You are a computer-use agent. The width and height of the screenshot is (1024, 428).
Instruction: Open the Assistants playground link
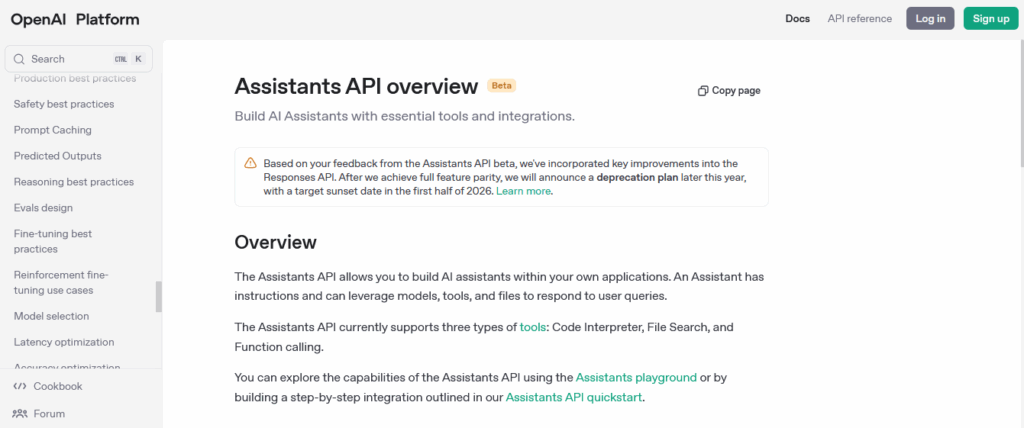coord(636,377)
